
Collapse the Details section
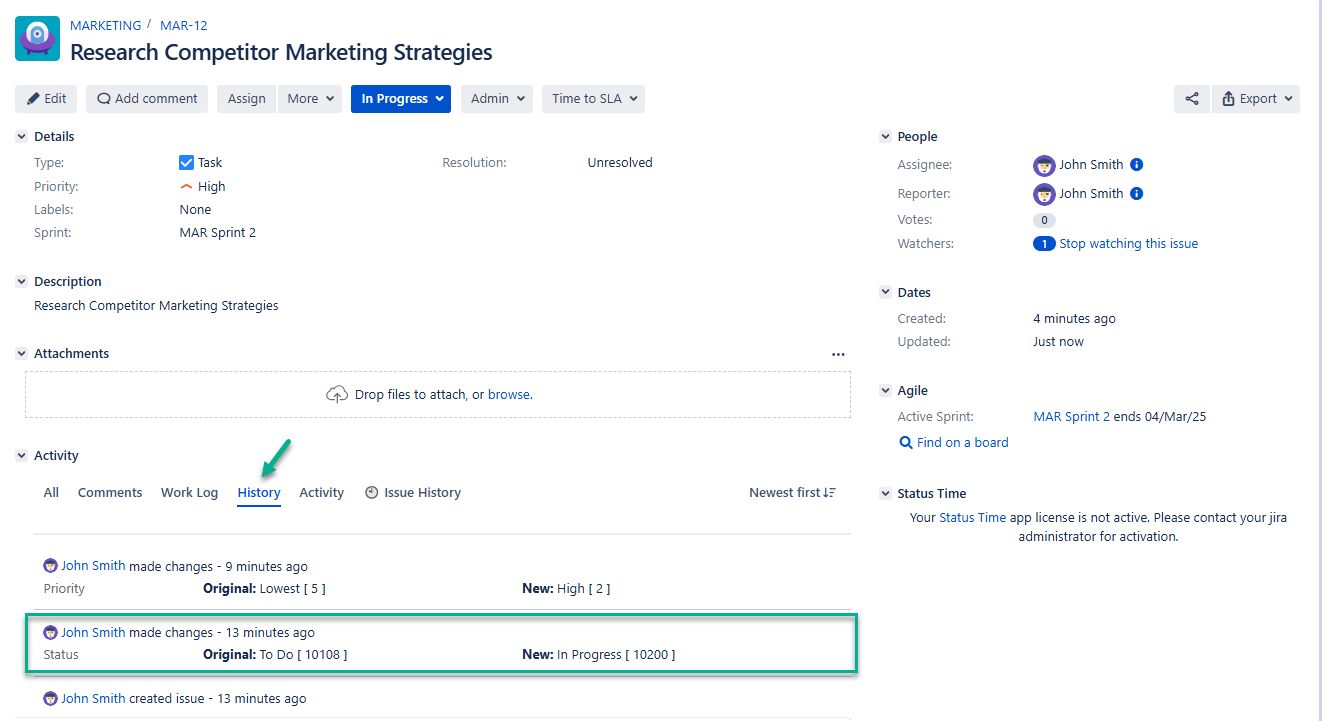pyautogui.click(x=21, y=136)
